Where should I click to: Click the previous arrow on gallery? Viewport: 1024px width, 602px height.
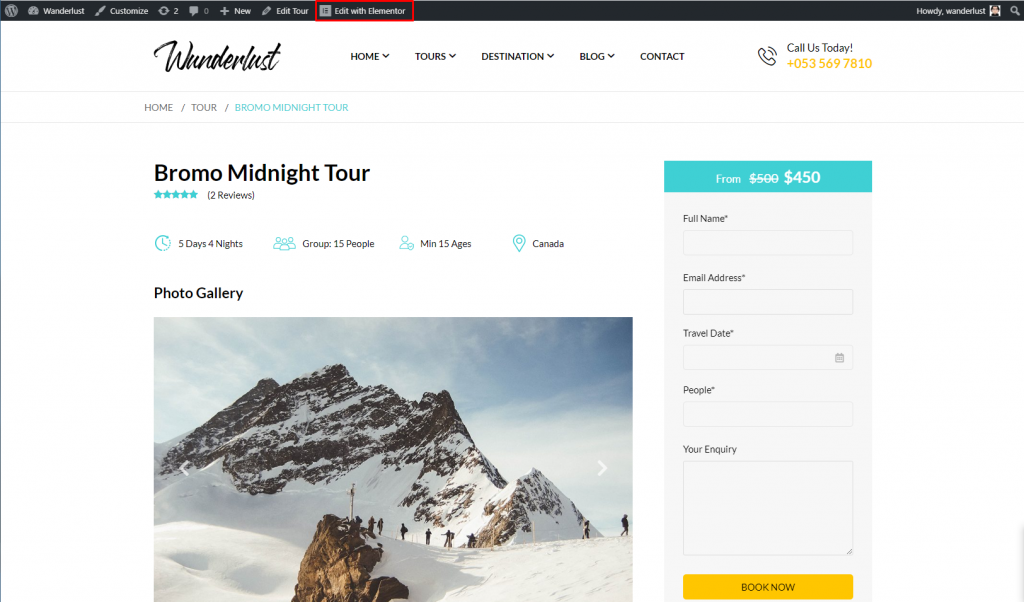185,467
